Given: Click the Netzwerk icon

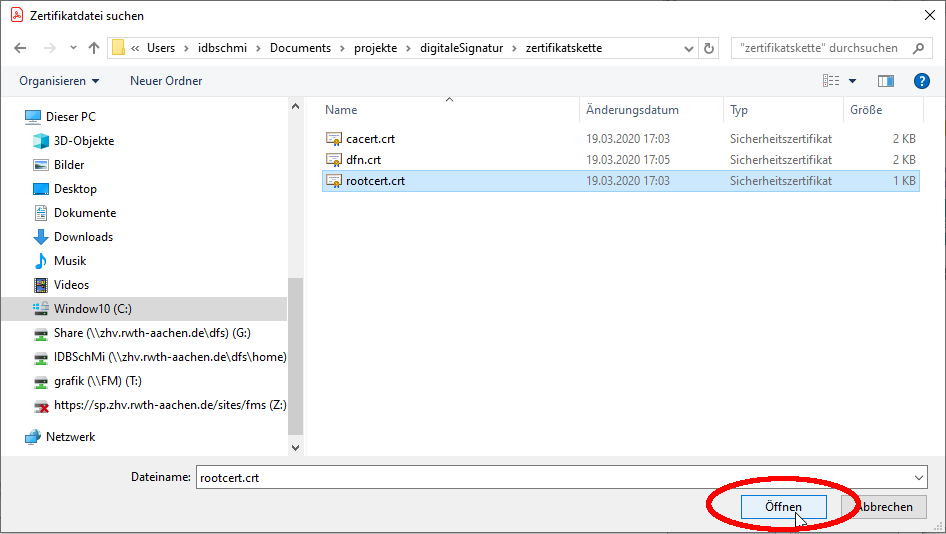Looking at the screenshot, I should pos(33,437).
